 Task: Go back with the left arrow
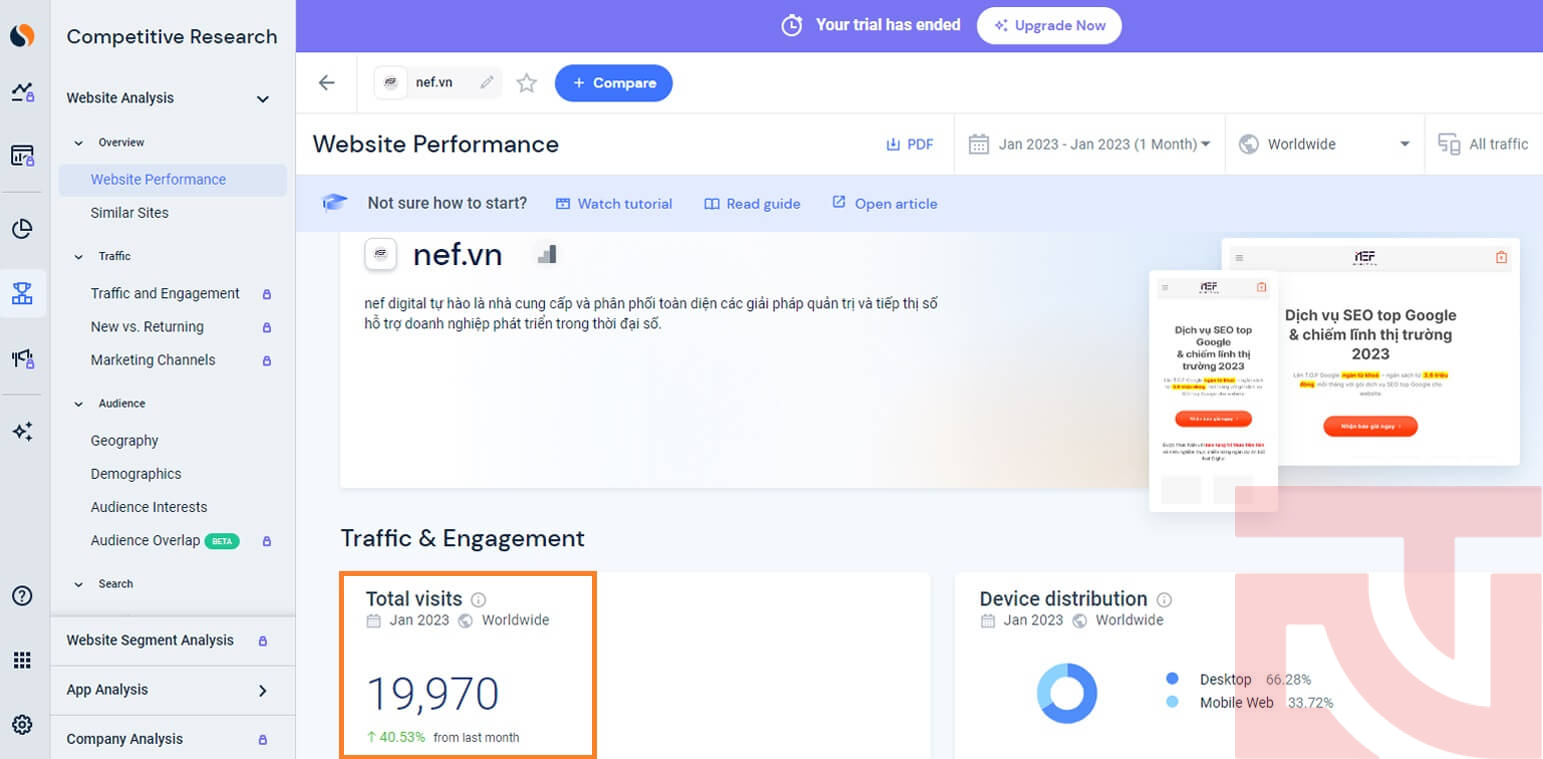point(326,83)
